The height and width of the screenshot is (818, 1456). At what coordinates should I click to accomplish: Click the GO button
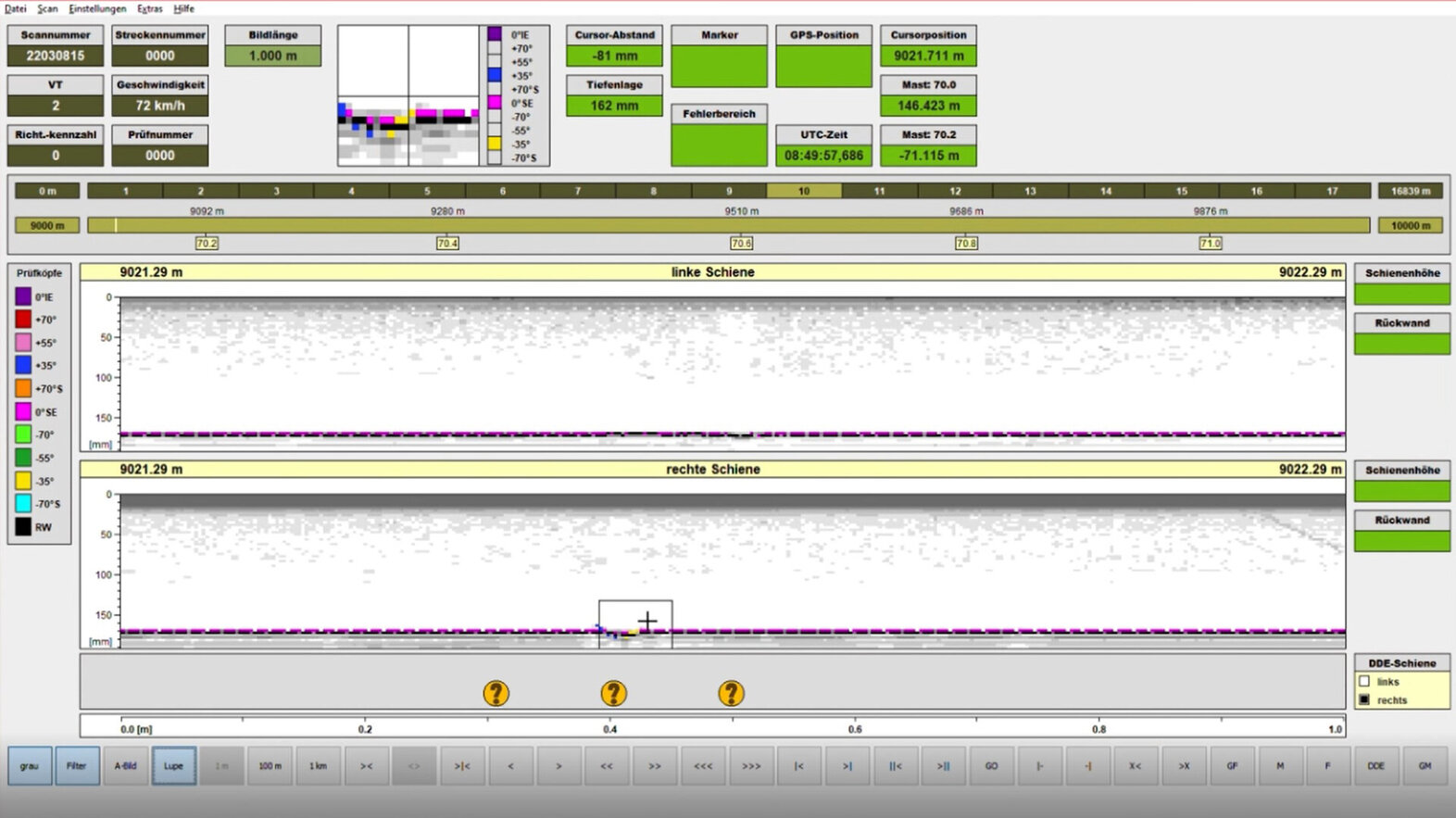(991, 766)
